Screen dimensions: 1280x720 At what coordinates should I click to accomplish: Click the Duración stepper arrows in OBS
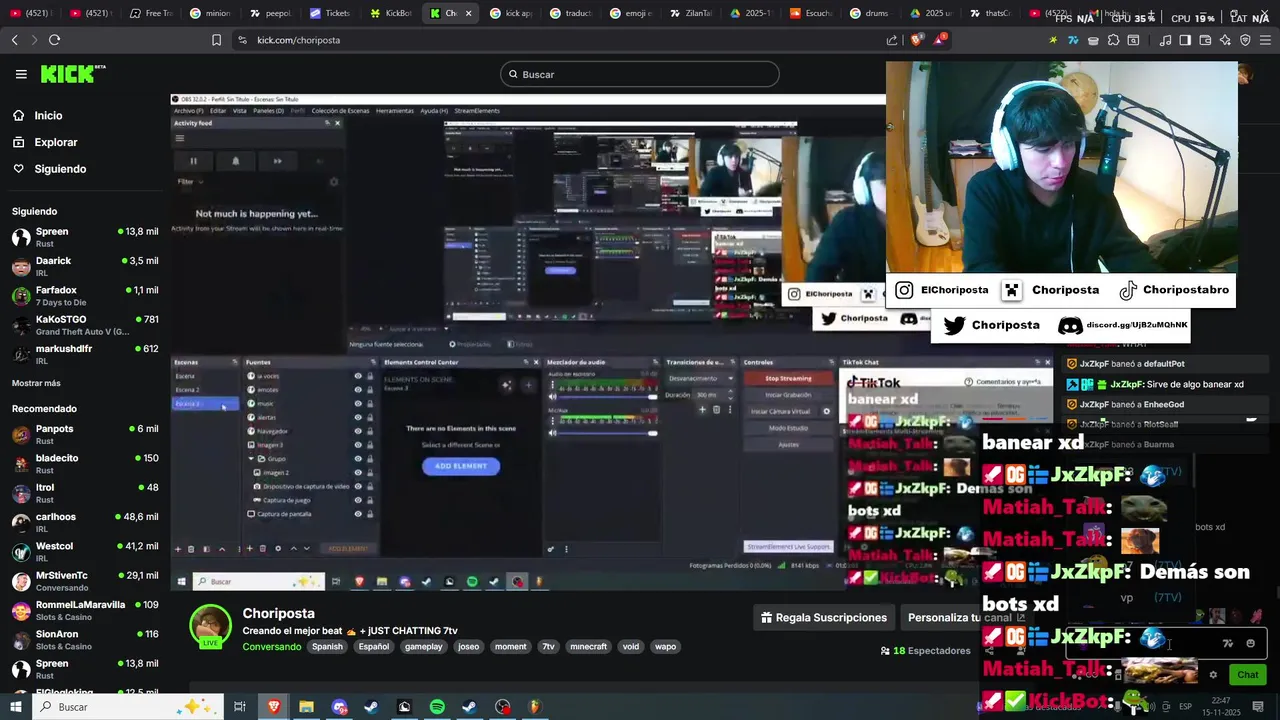(730, 394)
